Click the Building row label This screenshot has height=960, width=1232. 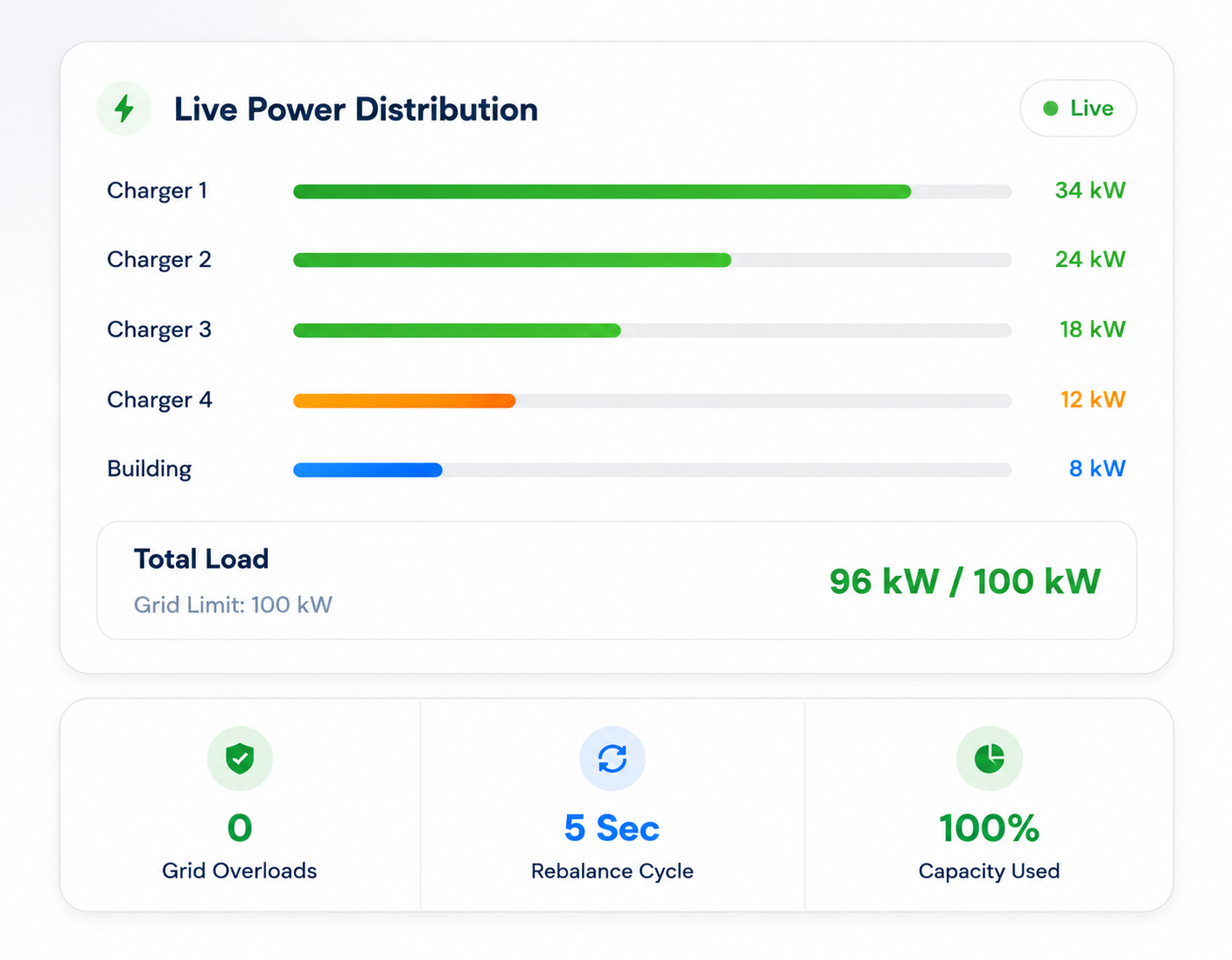(149, 469)
